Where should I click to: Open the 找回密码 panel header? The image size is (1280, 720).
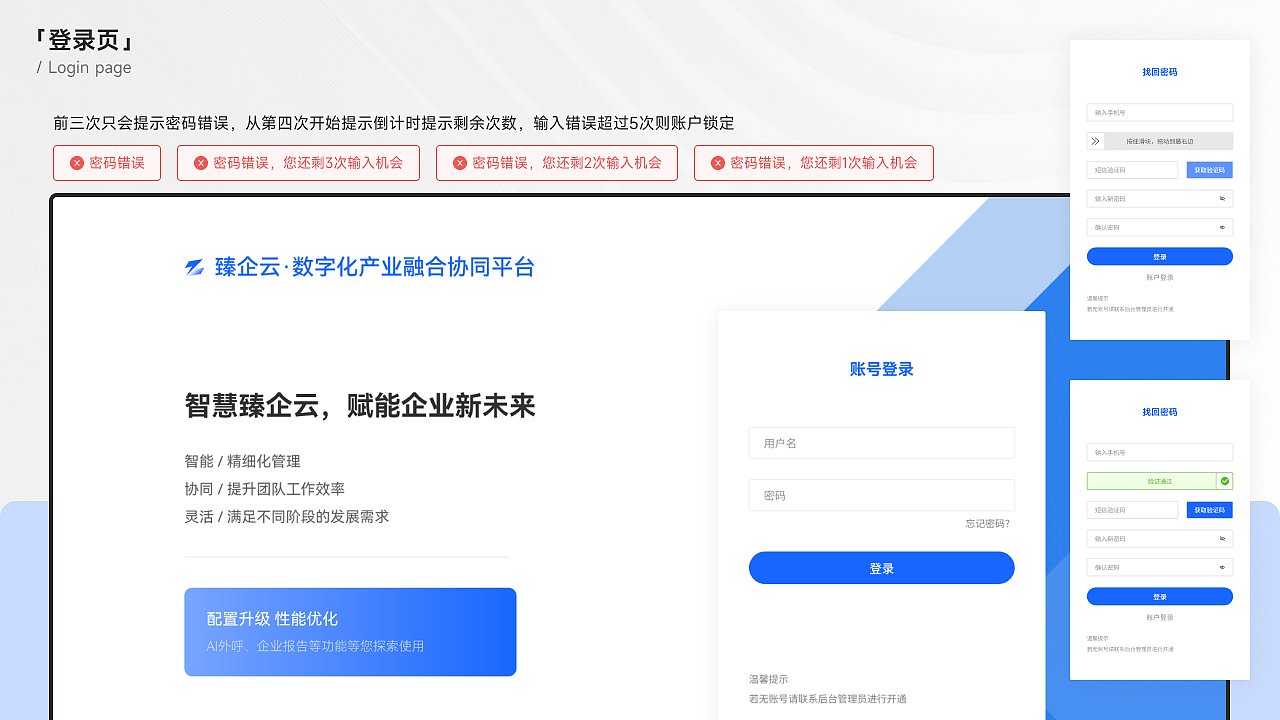point(1160,72)
